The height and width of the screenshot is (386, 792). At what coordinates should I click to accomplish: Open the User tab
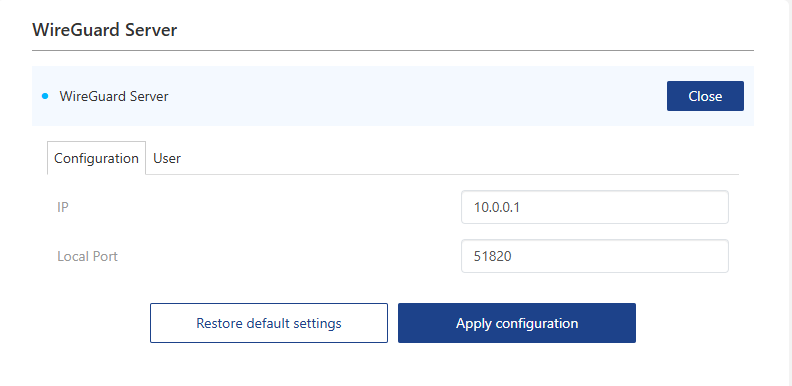(x=167, y=158)
